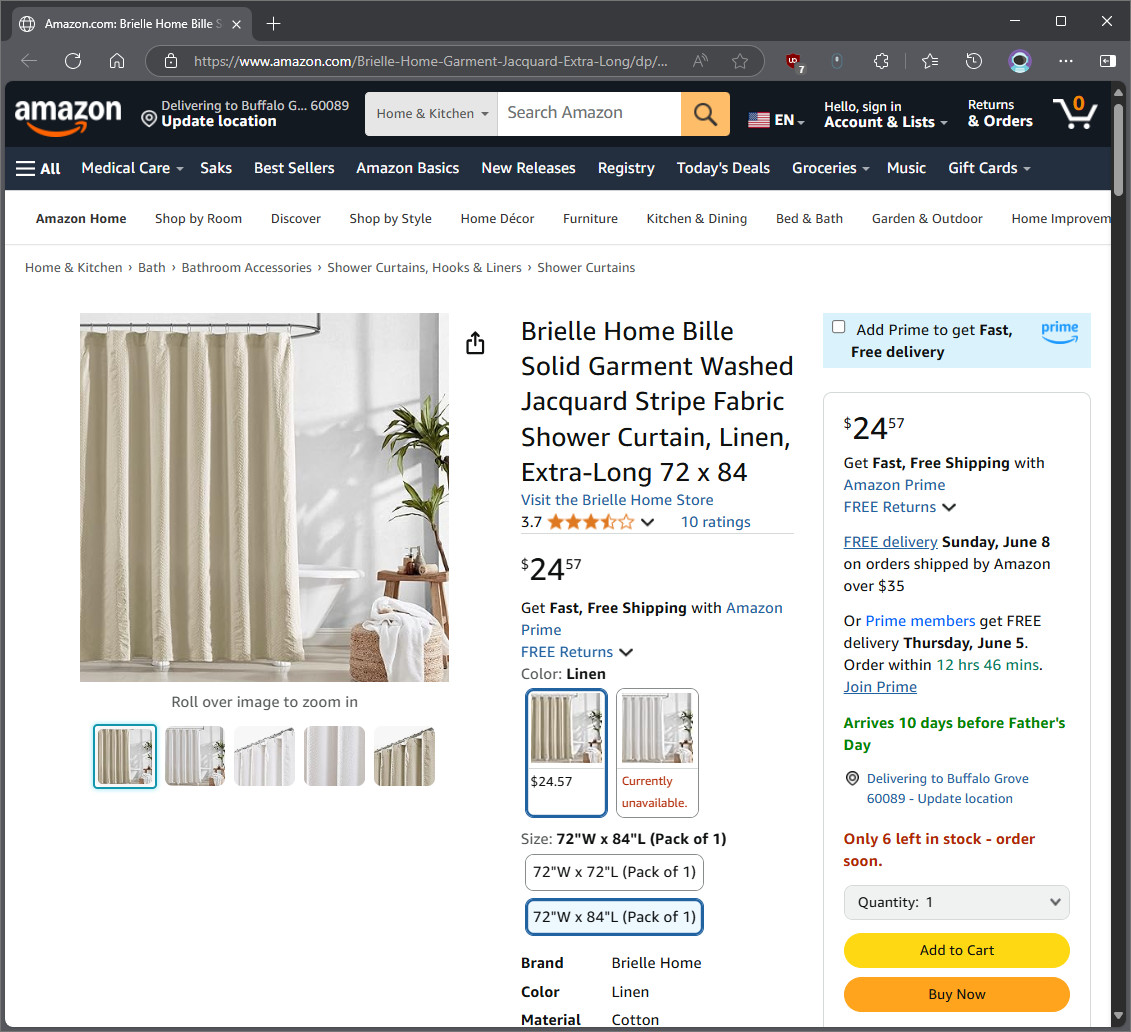Click the browser home icon
This screenshot has width=1131, height=1032.
pos(117,61)
